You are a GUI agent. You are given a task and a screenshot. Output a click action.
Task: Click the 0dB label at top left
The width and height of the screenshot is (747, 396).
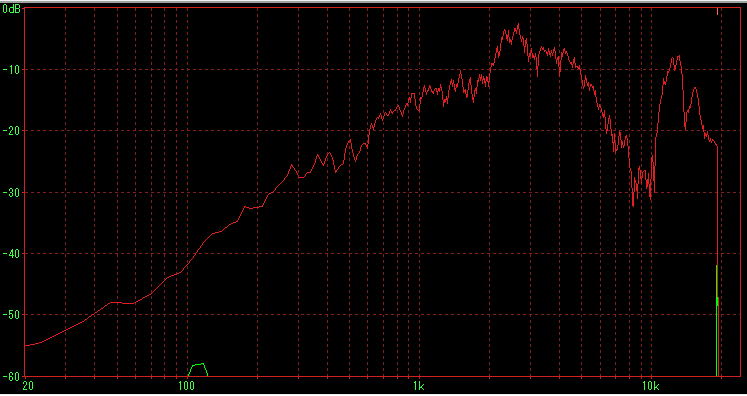click(11, 9)
